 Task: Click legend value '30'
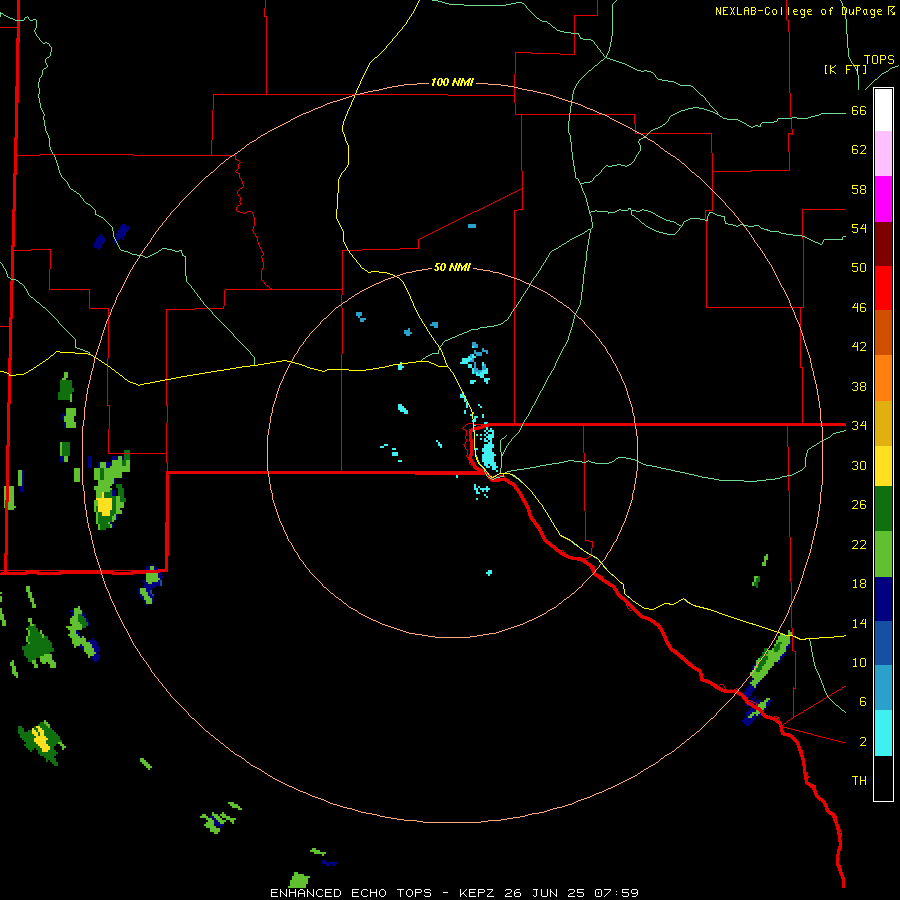859,465
